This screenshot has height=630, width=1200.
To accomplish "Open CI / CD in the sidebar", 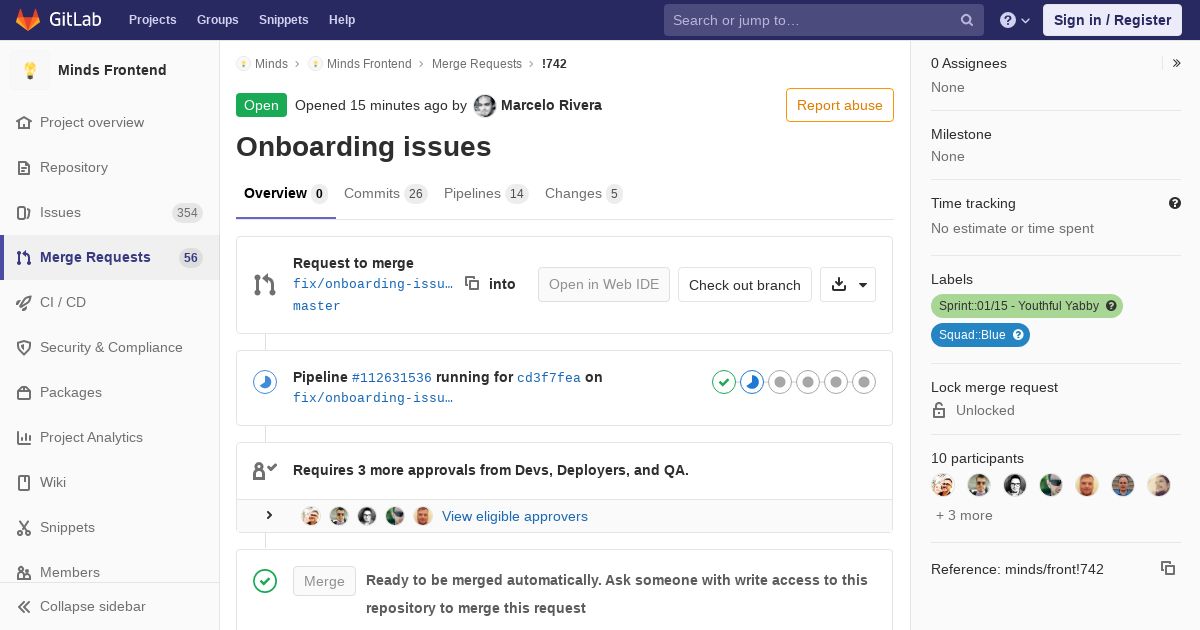I will point(63,302).
